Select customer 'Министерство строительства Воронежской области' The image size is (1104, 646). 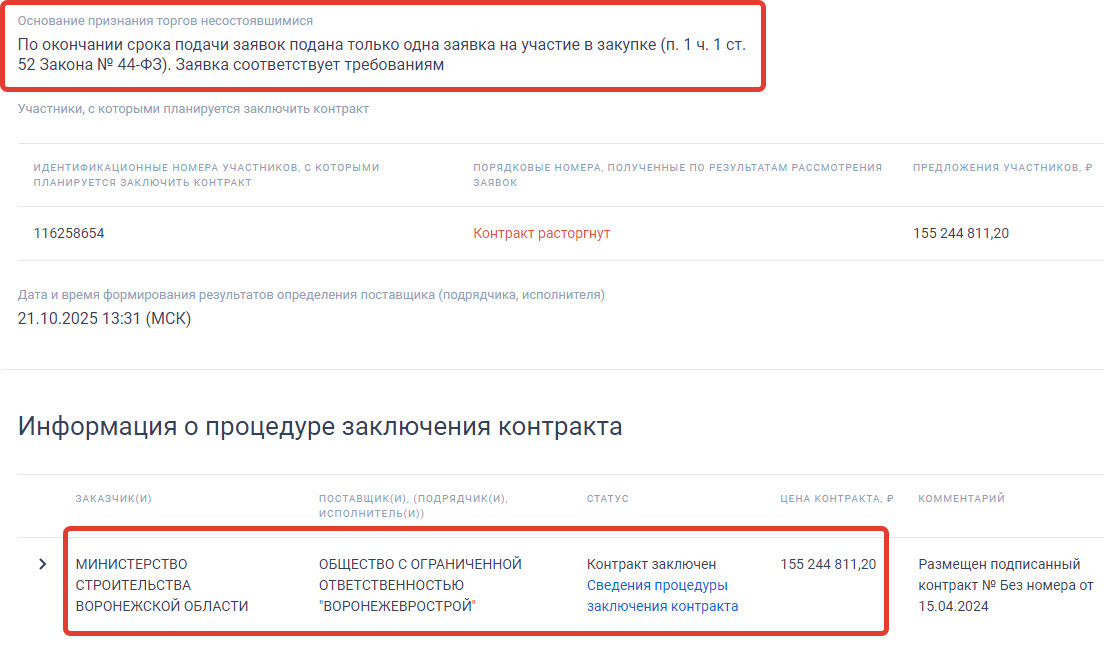click(161, 585)
